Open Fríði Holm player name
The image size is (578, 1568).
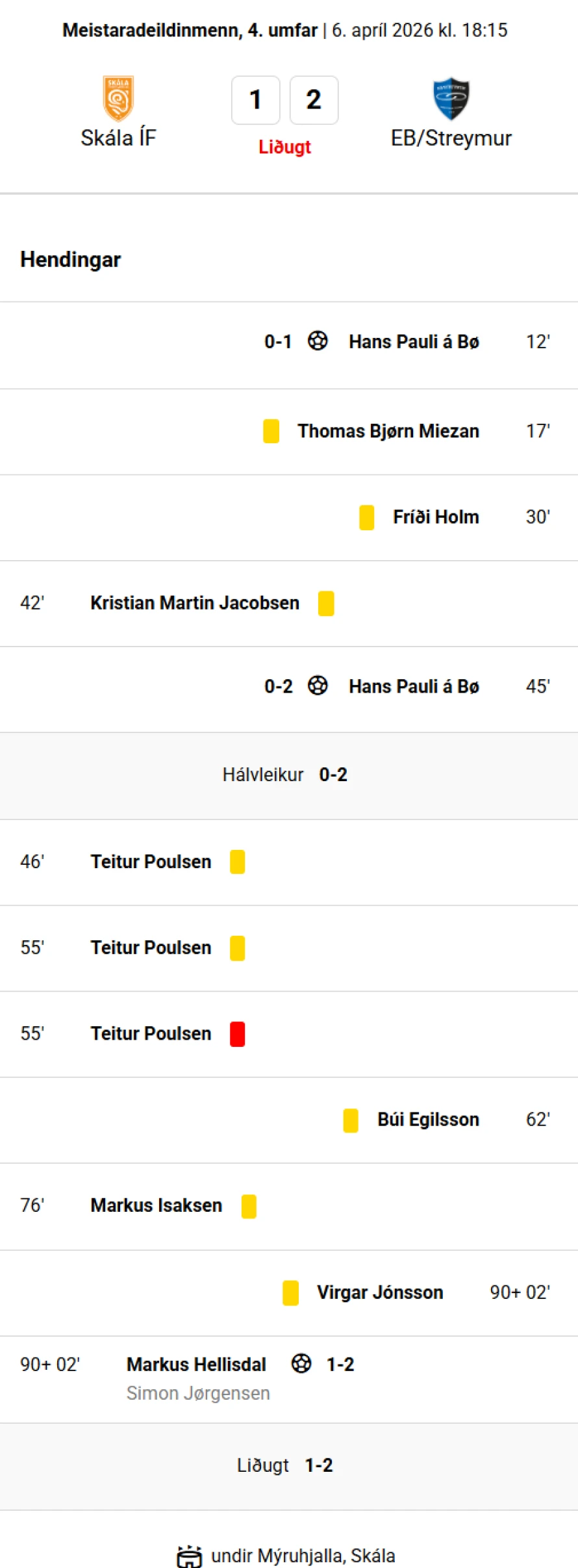pos(436,517)
